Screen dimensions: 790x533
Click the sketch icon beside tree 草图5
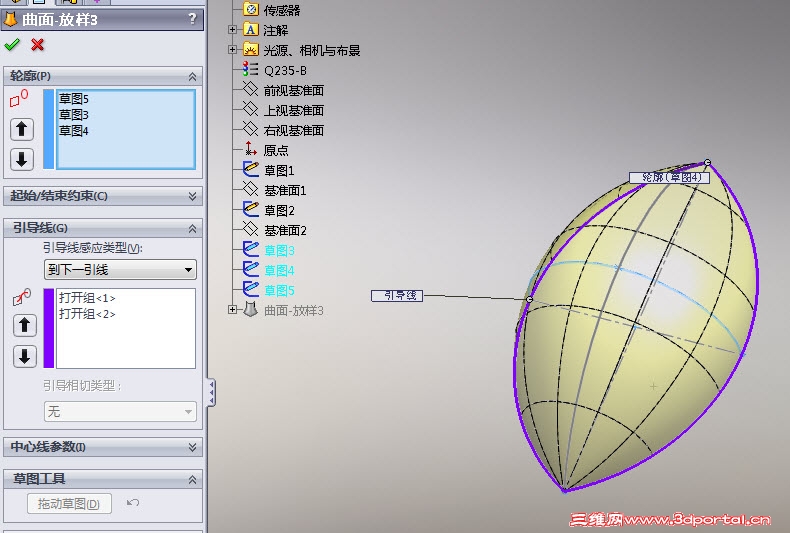click(x=250, y=289)
